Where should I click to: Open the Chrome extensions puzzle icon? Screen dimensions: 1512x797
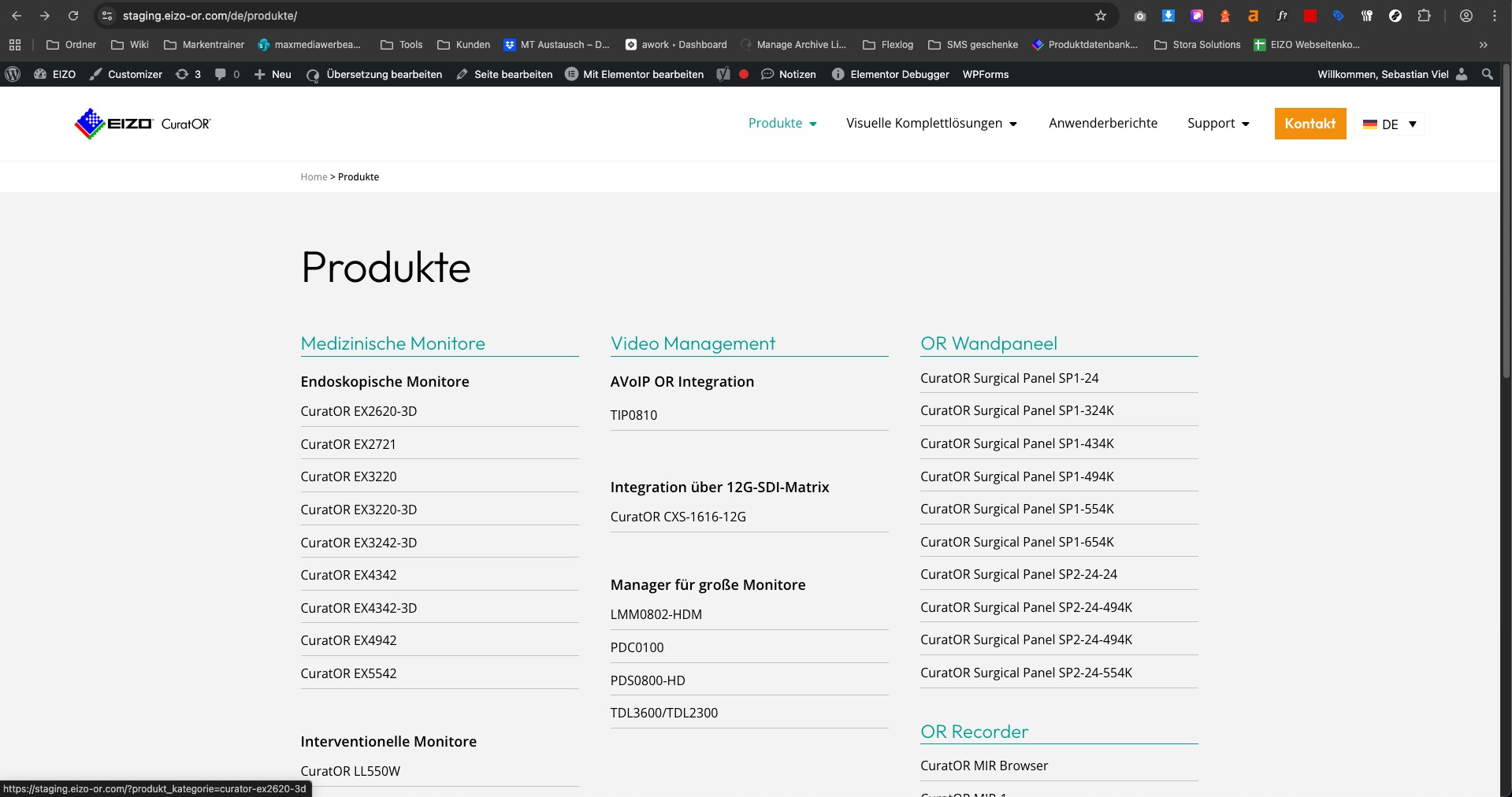[1424, 16]
